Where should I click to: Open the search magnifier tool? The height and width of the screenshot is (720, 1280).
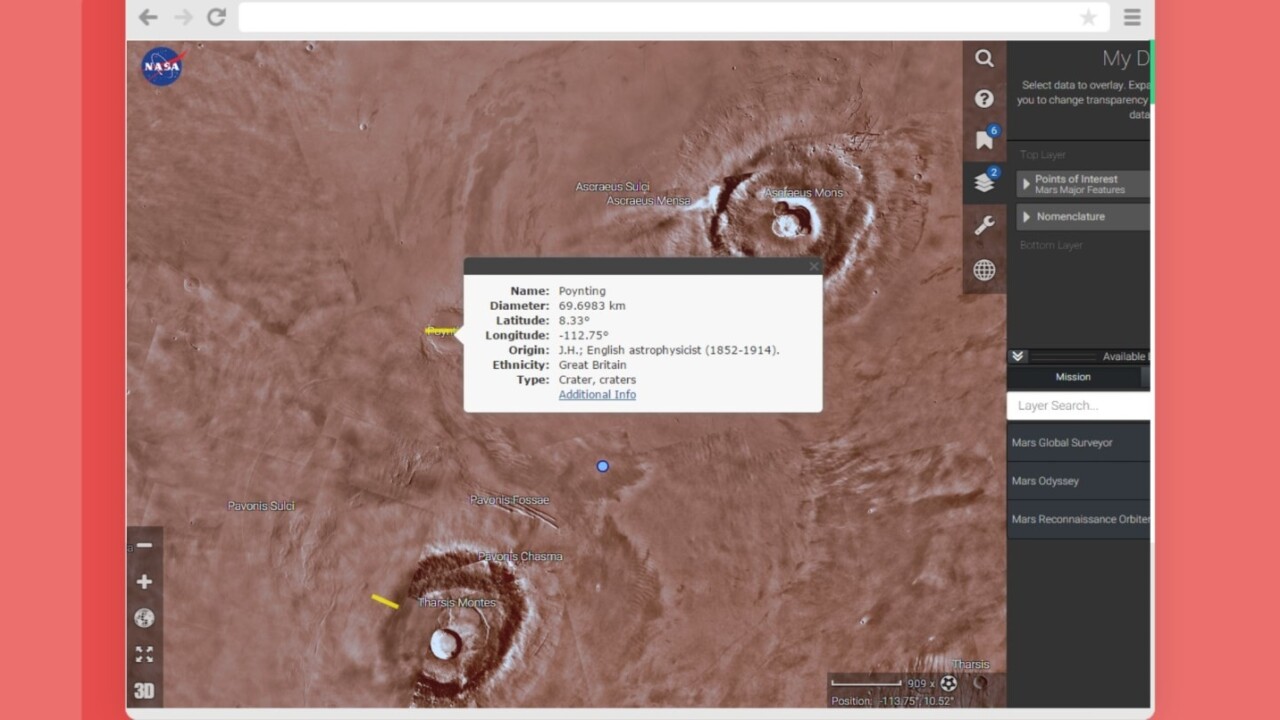(x=984, y=59)
